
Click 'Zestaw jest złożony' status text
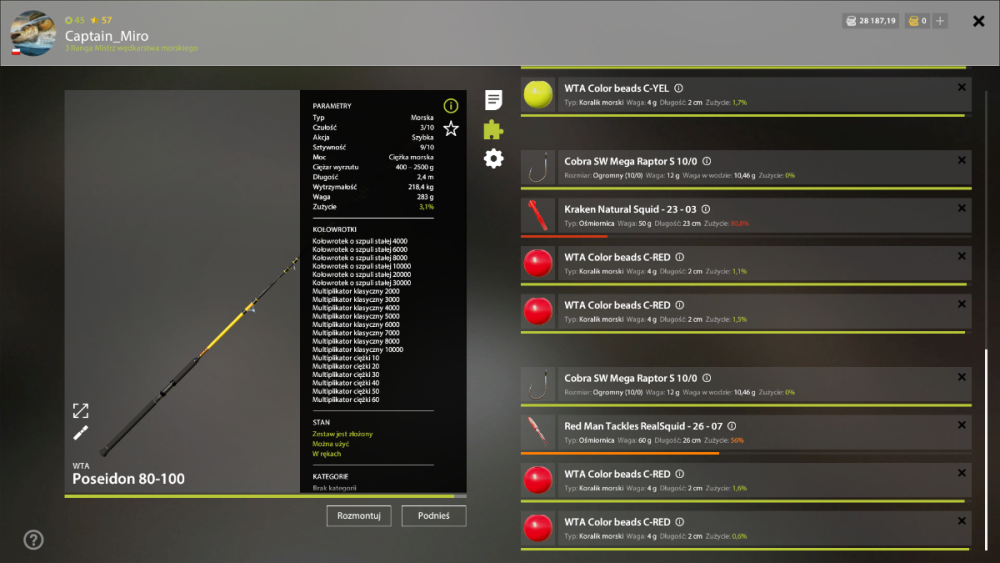[x=342, y=434]
